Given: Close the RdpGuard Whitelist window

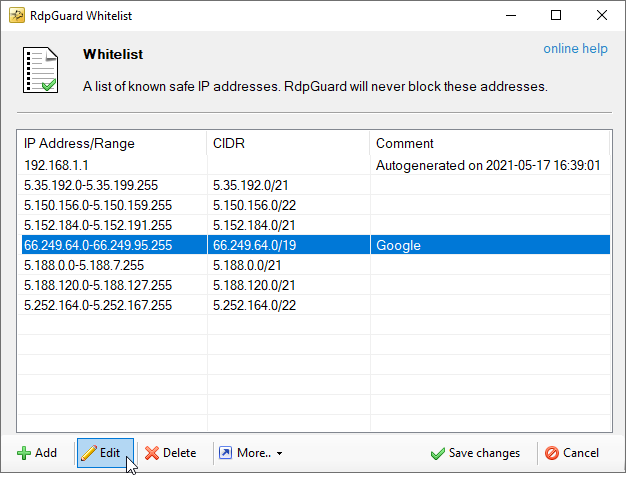Looking at the screenshot, I should tap(602, 15).
